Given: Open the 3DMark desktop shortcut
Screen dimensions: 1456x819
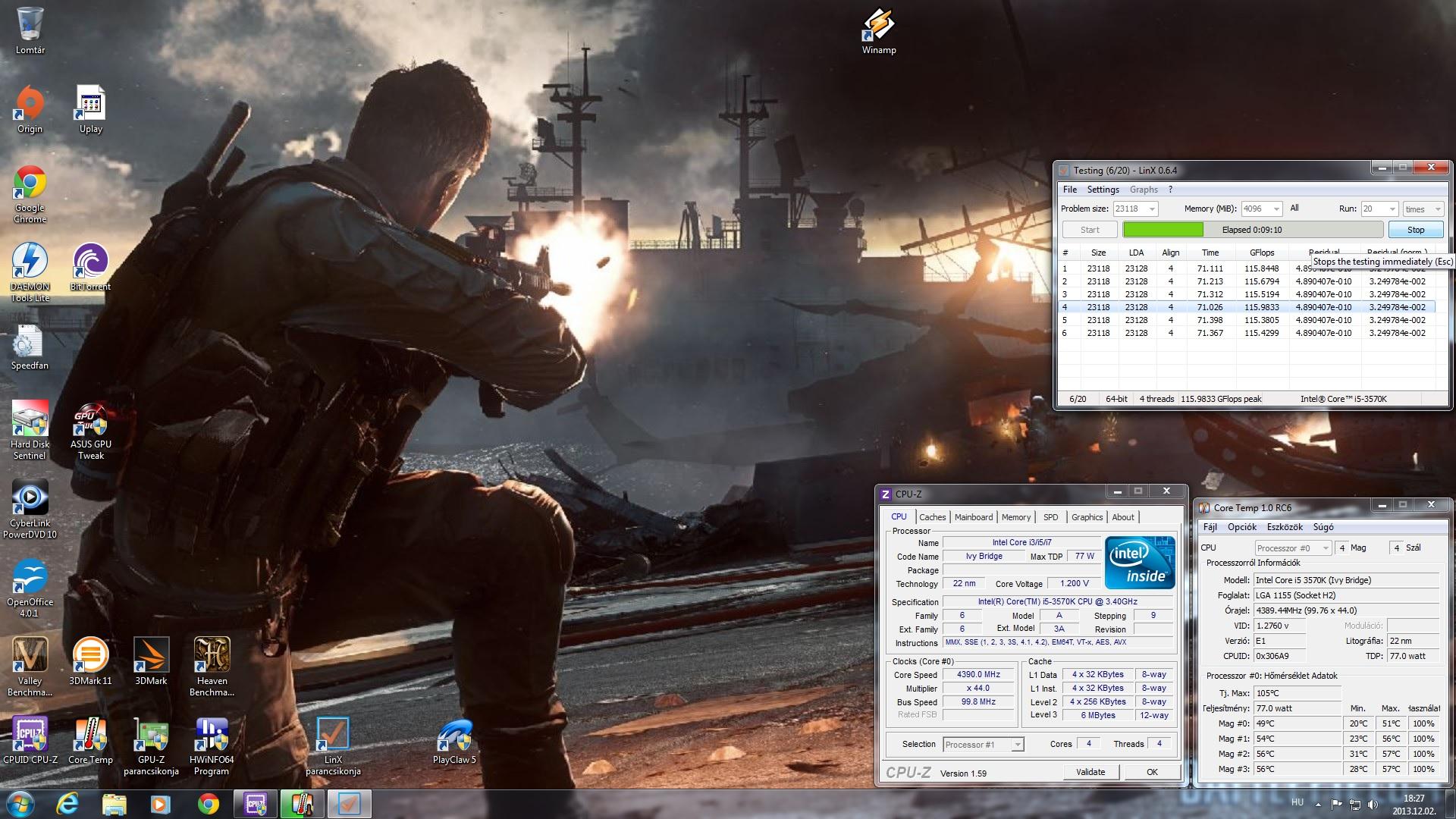Looking at the screenshot, I should point(151,661).
